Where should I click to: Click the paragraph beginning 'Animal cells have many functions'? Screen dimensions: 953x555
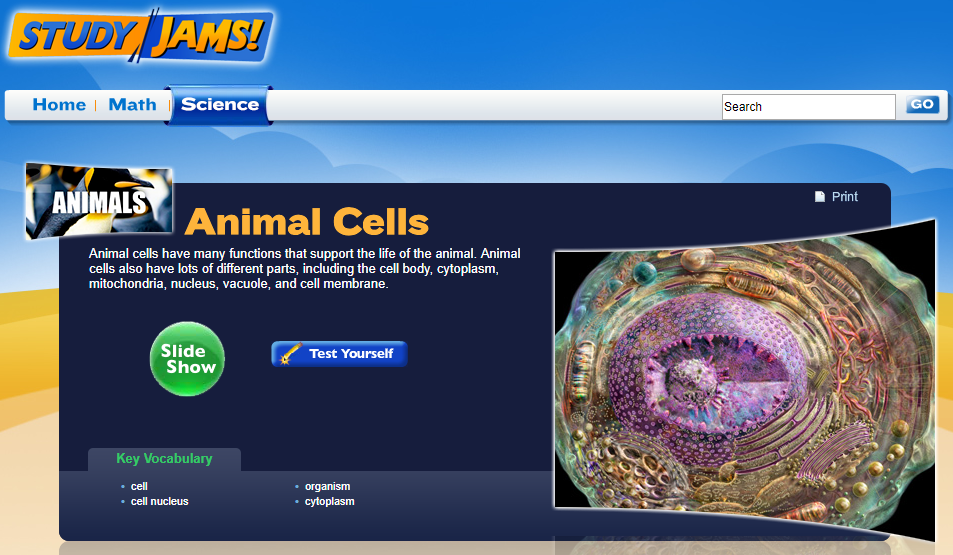click(x=304, y=269)
